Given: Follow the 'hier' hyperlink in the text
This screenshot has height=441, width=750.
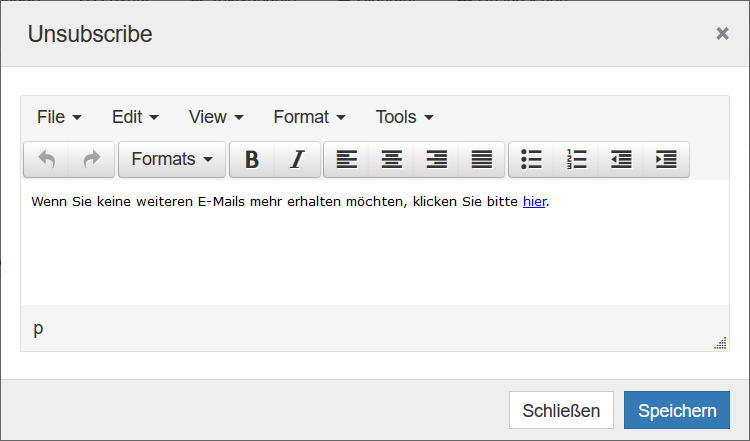Looking at the screenshot, I should [x=534, y=202].
